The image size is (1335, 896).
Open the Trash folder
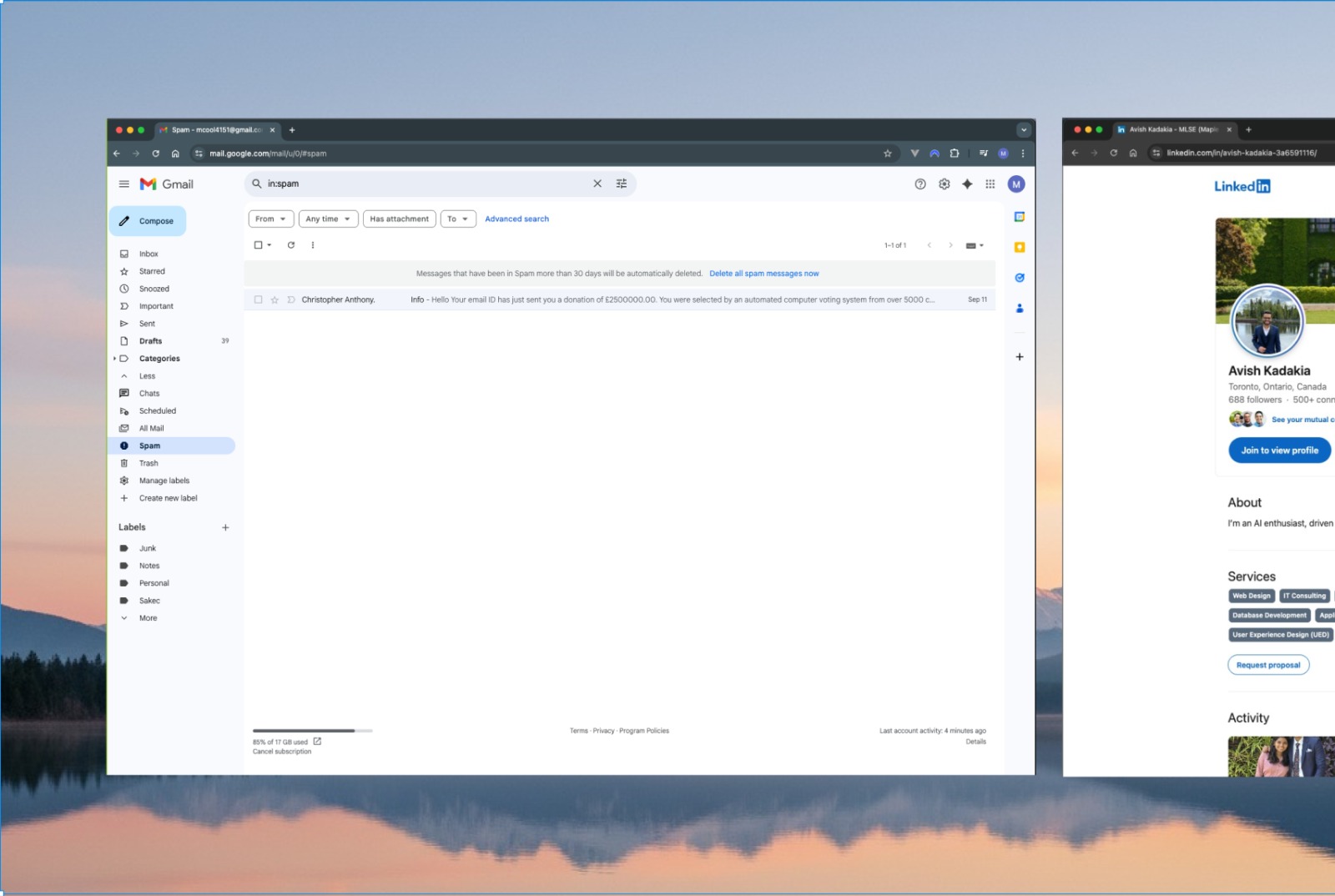149,463
